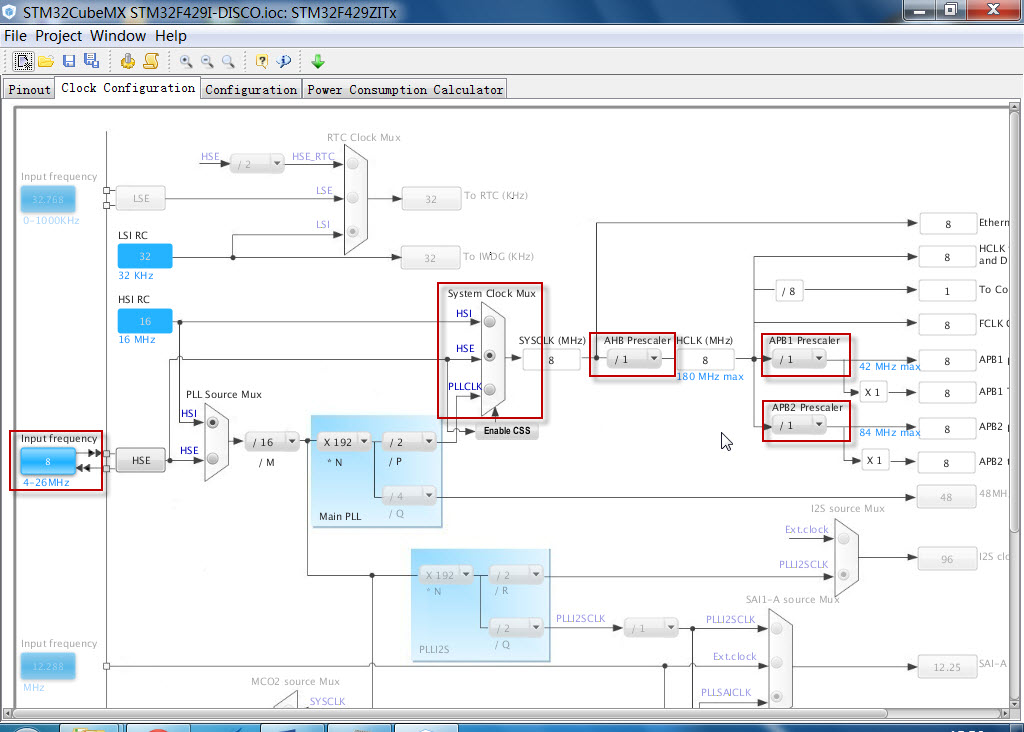The width and height of the screenshot is (1024, 732).
Task: Open the X 192 Main PLL N dropdown
Action: [x=344, y=442]
